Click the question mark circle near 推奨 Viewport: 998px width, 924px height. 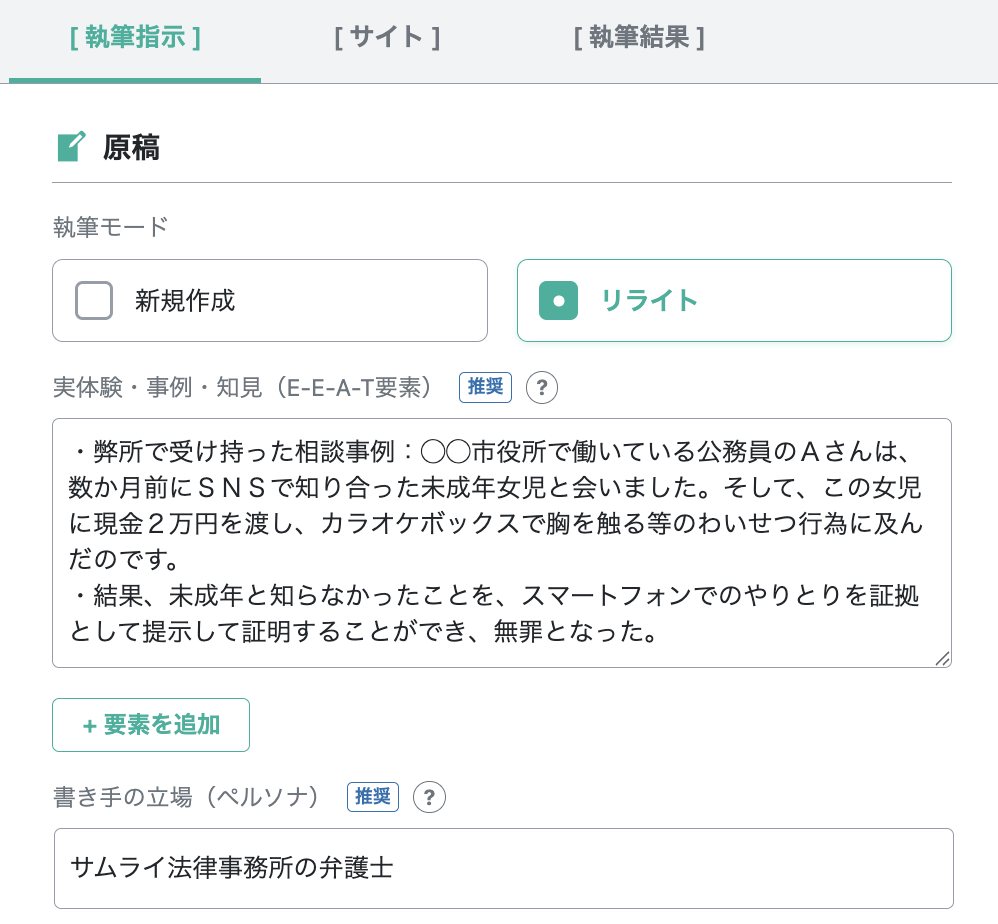(541, 388)
